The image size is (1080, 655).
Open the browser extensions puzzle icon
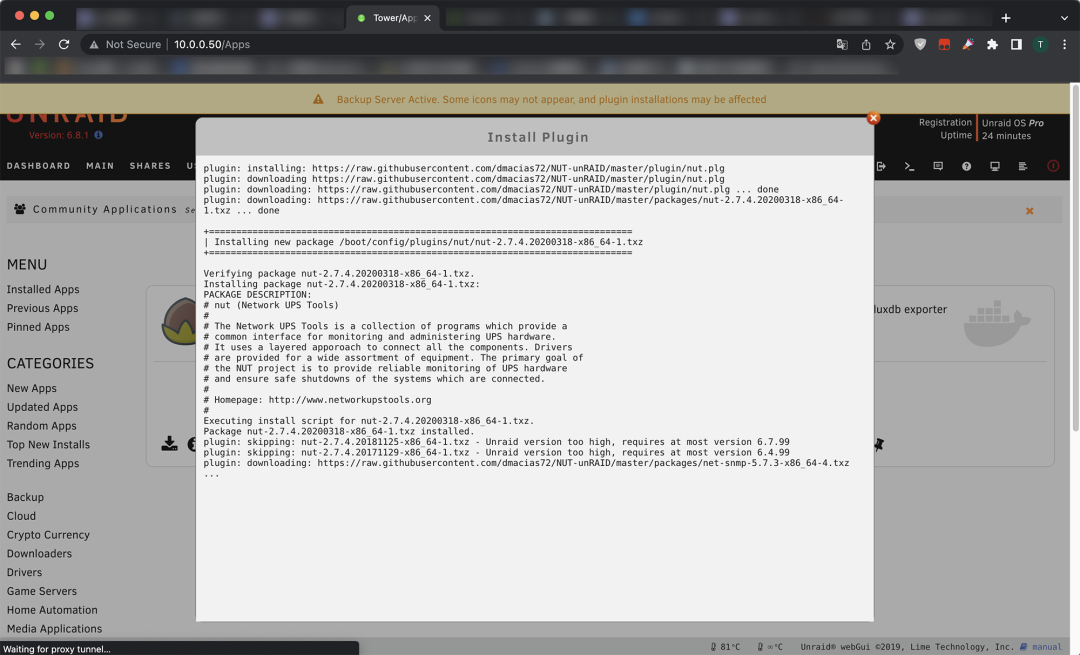point(992,45)
